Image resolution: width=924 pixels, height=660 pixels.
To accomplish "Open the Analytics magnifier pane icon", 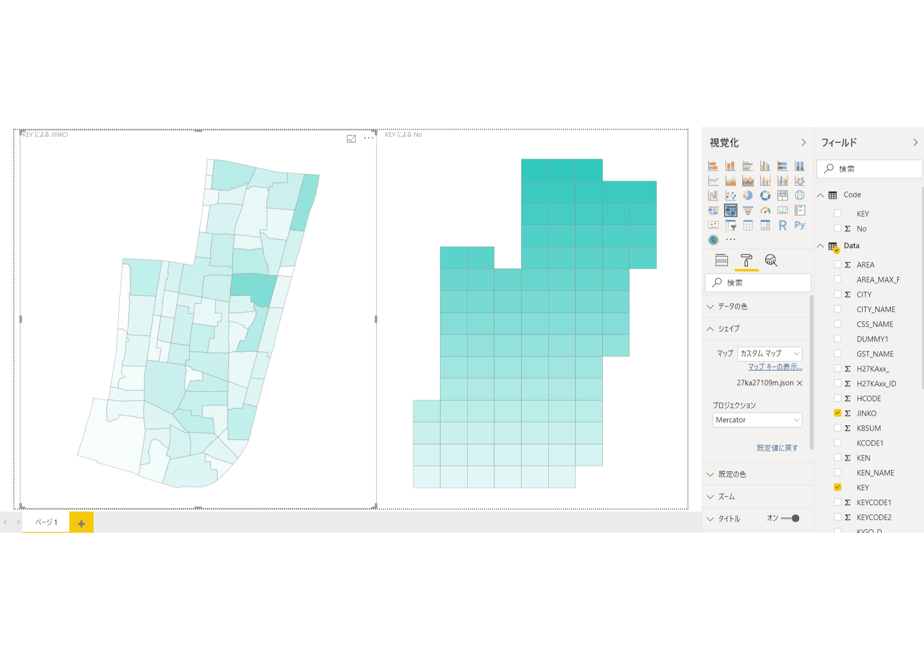I will (771, 260).
